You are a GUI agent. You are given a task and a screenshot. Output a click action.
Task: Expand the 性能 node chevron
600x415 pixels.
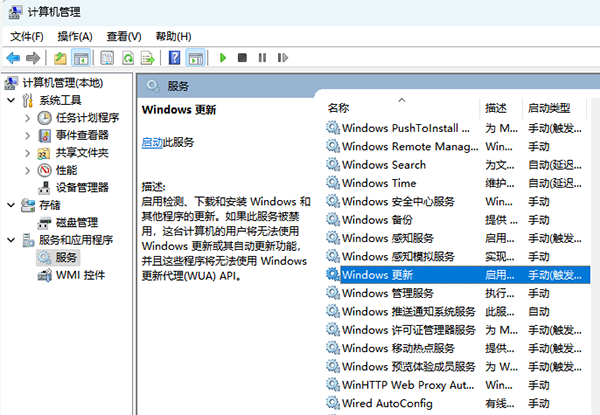pos(28,171)
